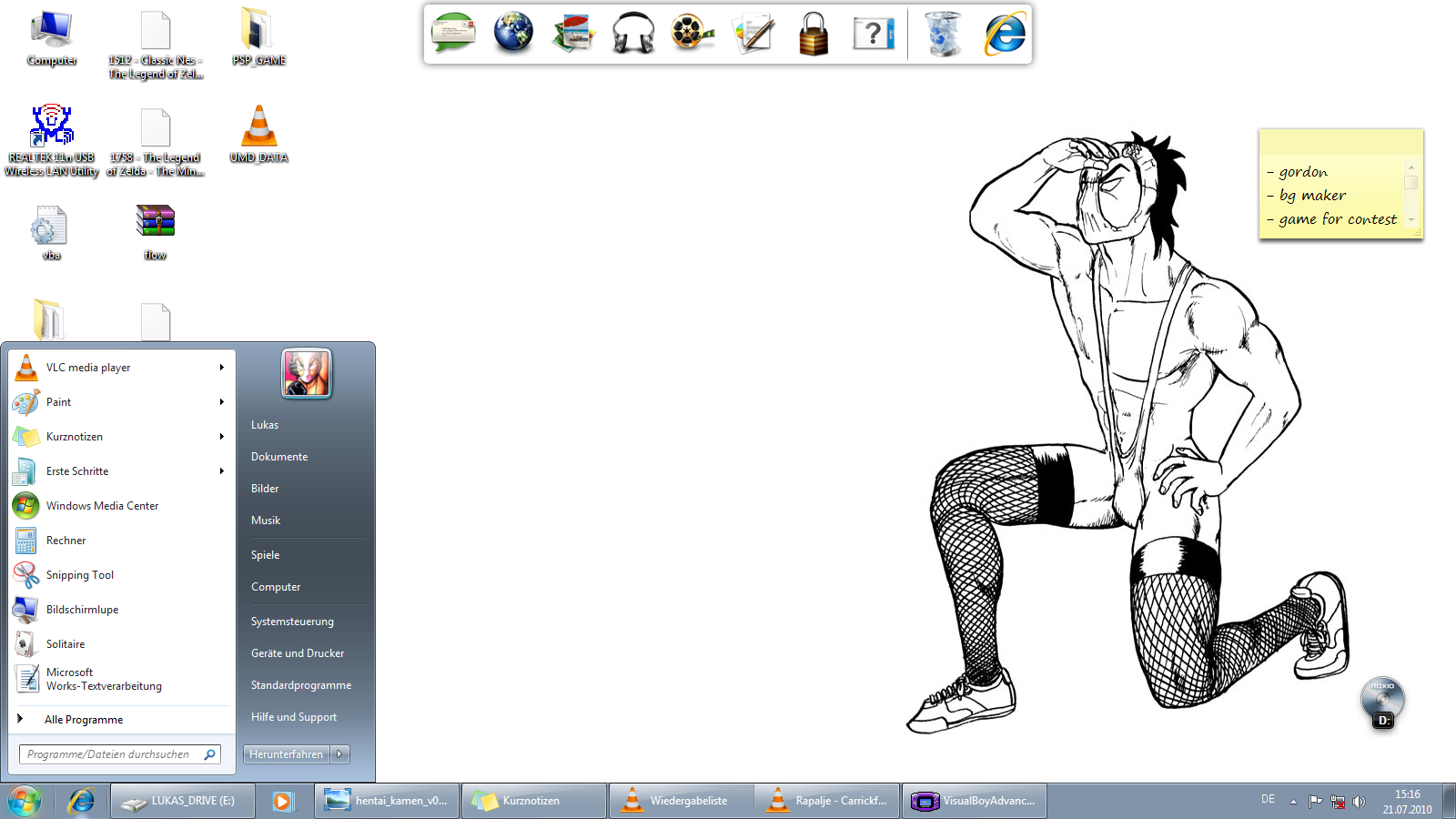Select the REALTEK 11n USB Wireless LAN Utility icon

[52, 141]
